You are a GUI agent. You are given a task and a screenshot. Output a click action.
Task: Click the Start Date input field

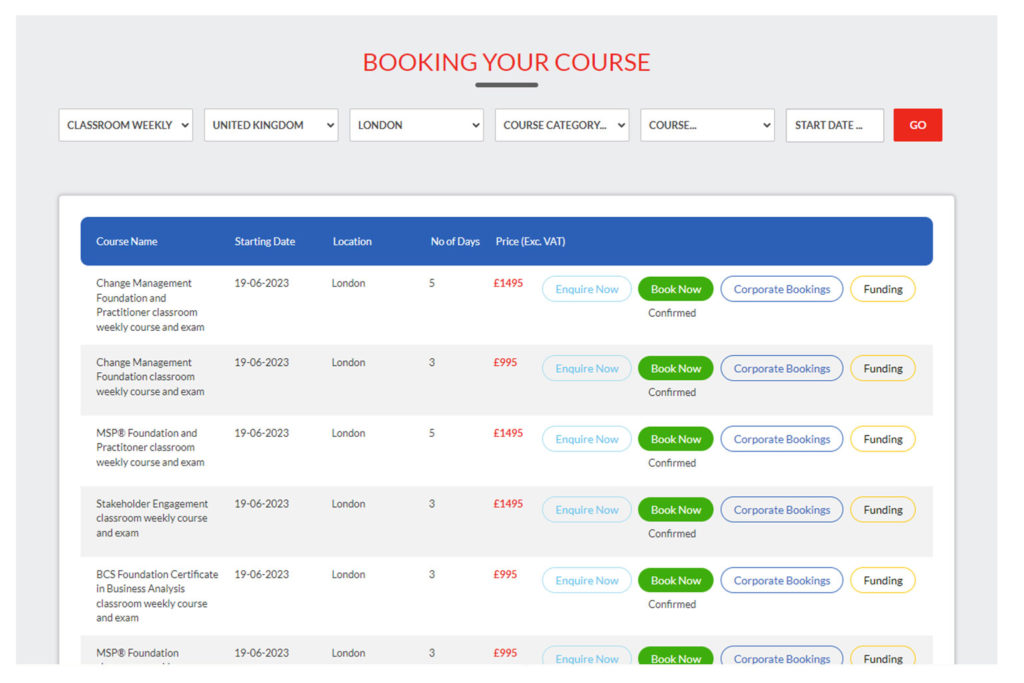(x=834, y=125)
